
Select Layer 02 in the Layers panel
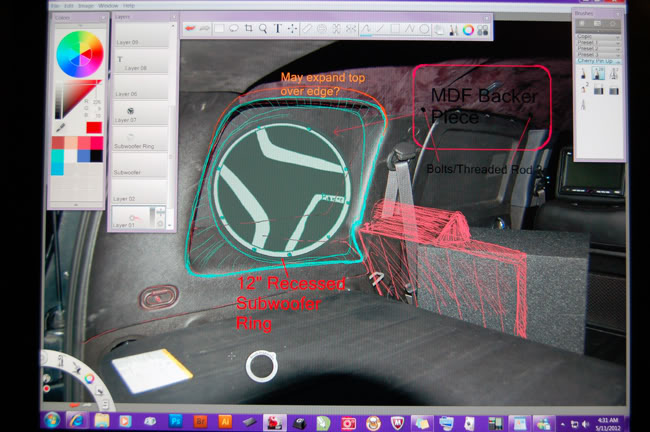coord(141,192)
